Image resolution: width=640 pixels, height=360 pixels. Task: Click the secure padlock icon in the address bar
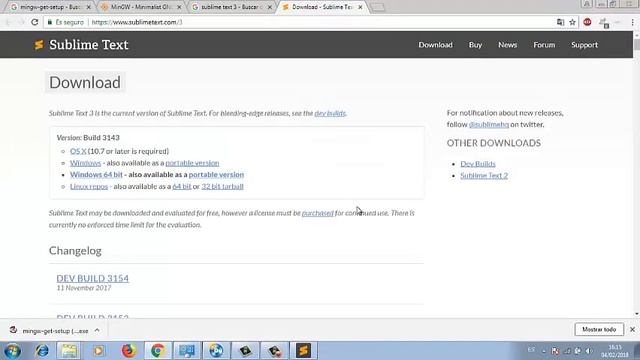[x=50, y=22]
